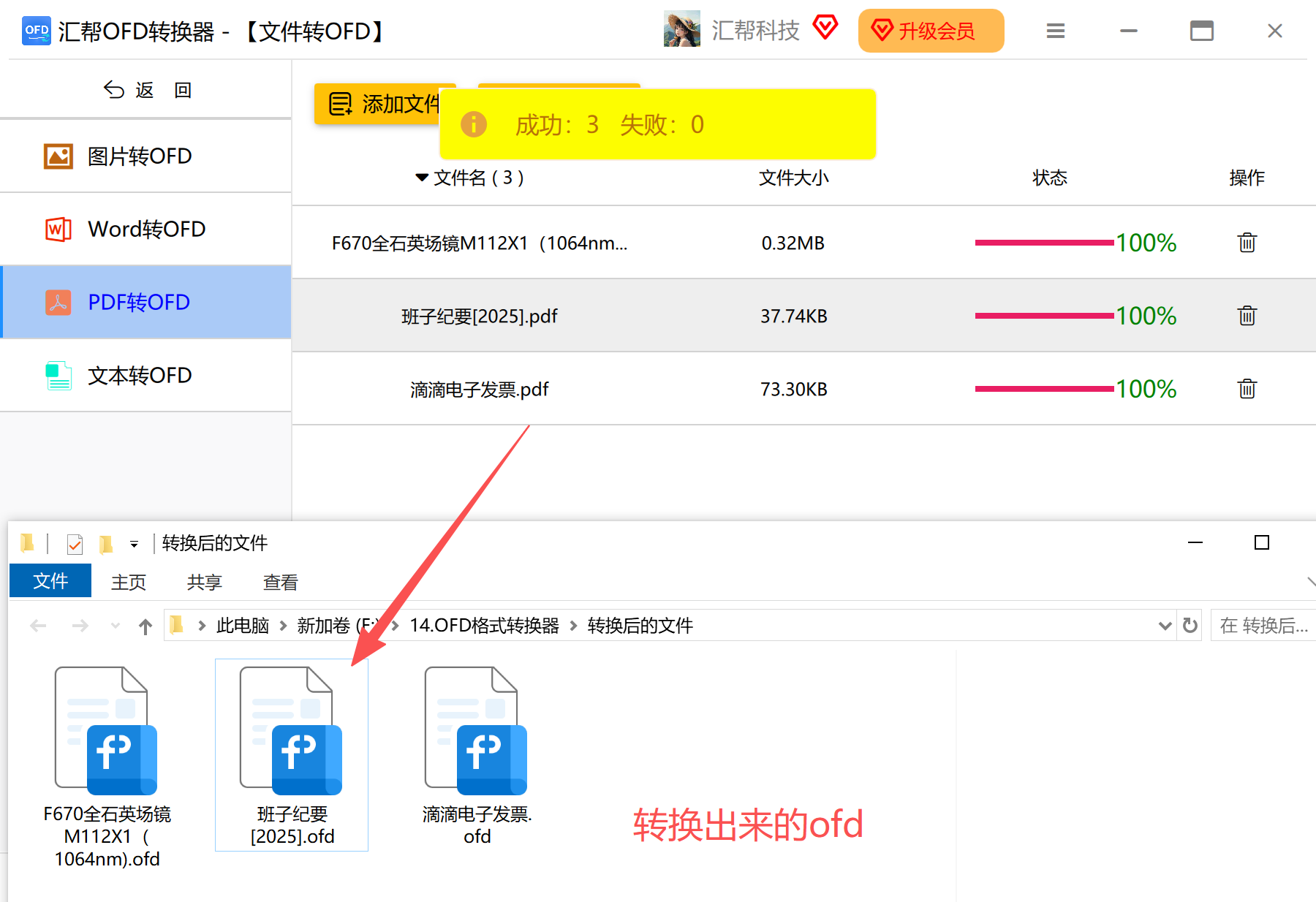This screenshot has width=1316, height=902.
Task: Click the 73.30KB file size cell
Action: pos(794,390)
